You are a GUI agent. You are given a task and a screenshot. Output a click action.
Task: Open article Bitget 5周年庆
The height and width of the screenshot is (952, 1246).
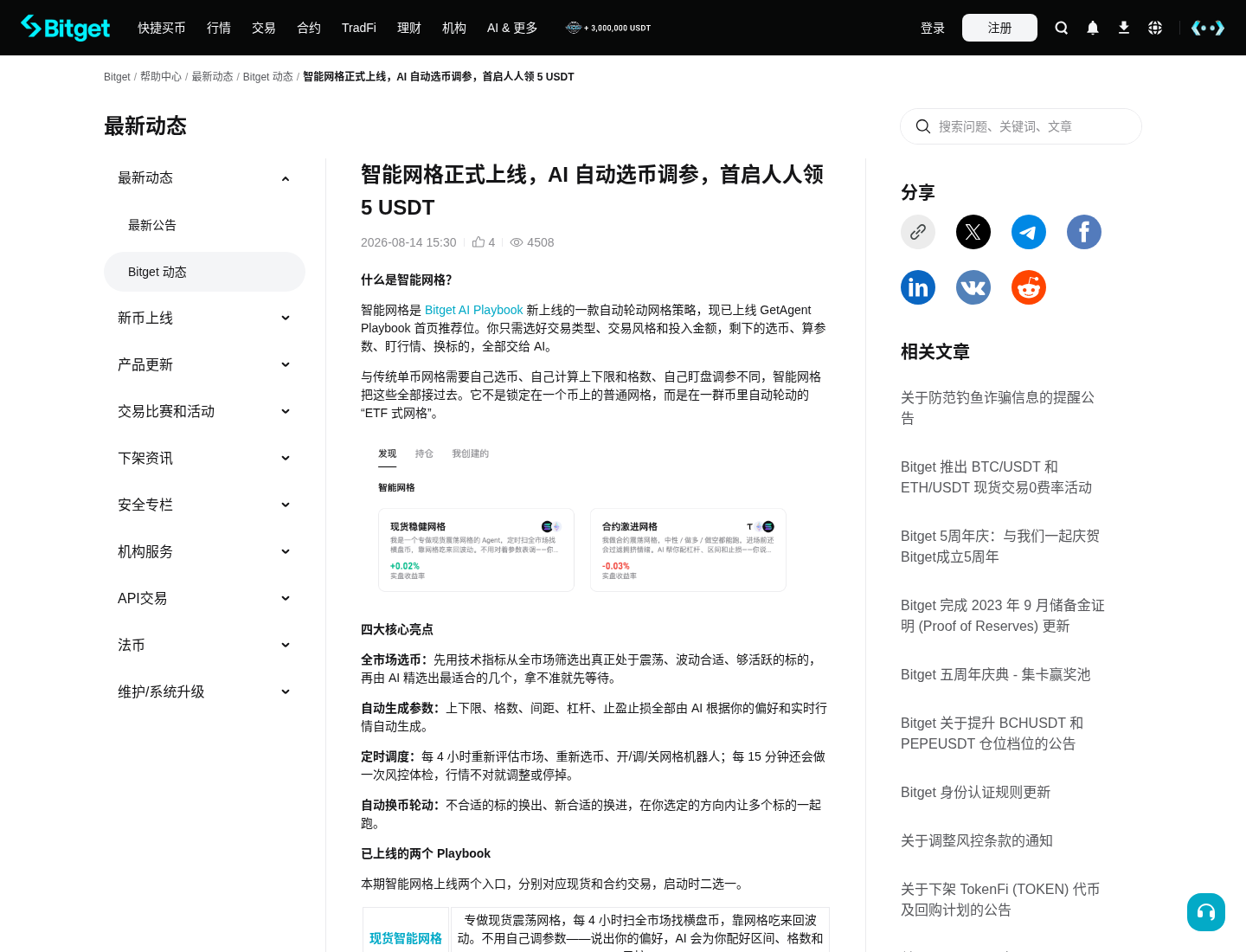(1000, 546)
